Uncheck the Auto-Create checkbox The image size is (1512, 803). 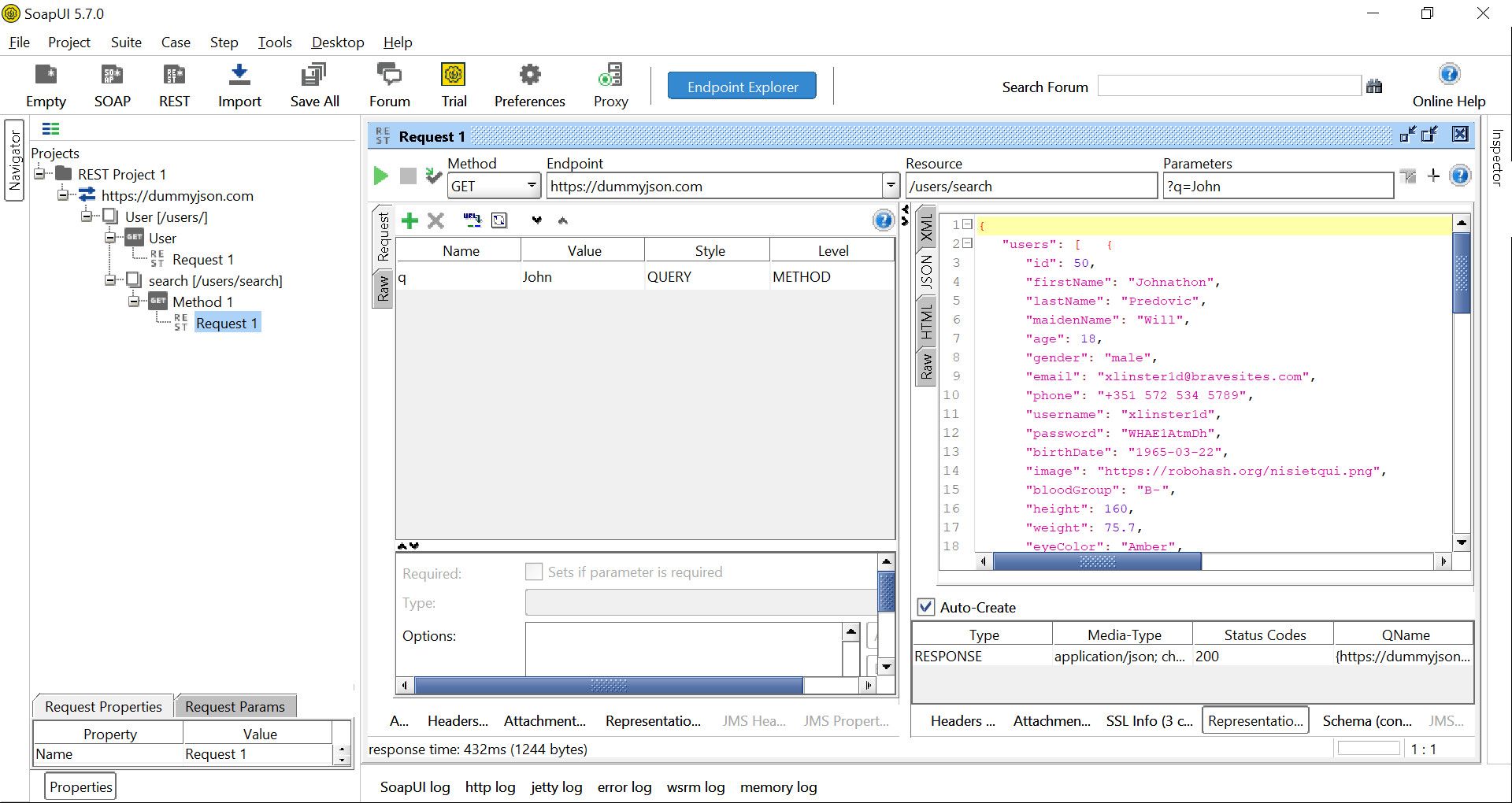pyautogui.click(x=926, y=607)
